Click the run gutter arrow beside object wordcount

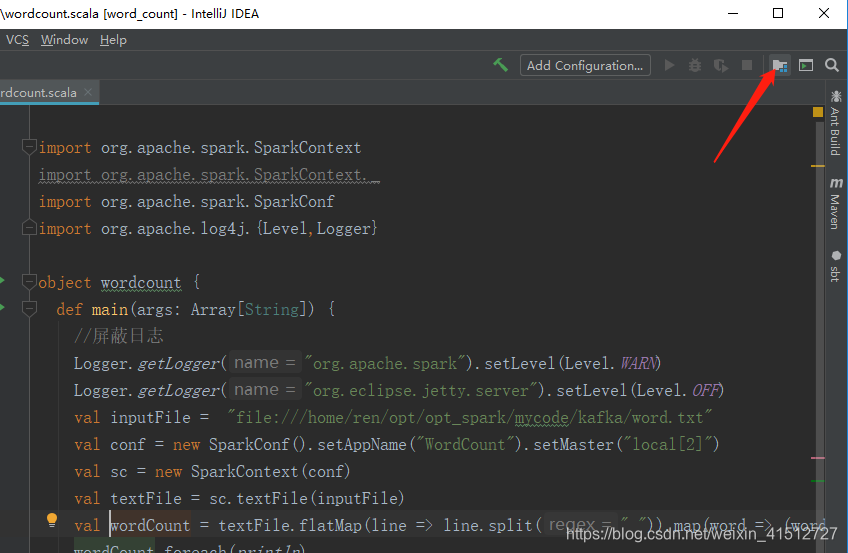tap(3, 280)
